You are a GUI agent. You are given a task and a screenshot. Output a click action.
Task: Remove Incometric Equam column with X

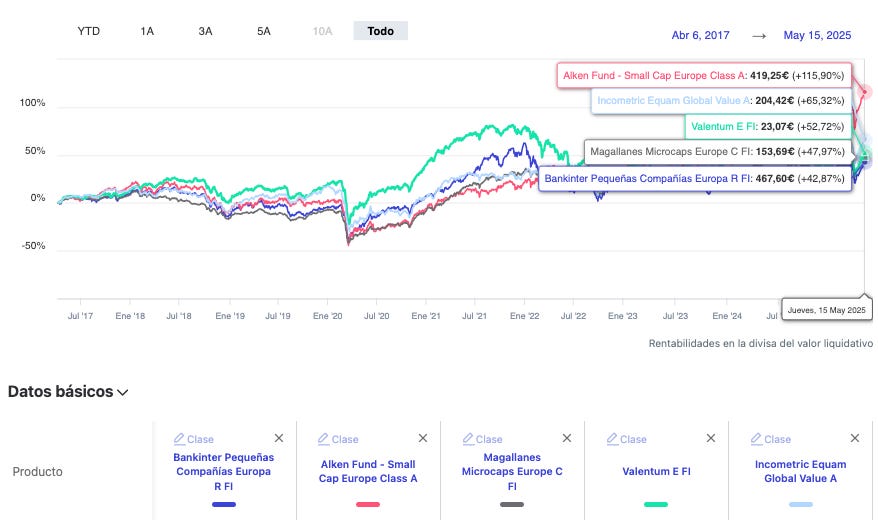(854, 438)
